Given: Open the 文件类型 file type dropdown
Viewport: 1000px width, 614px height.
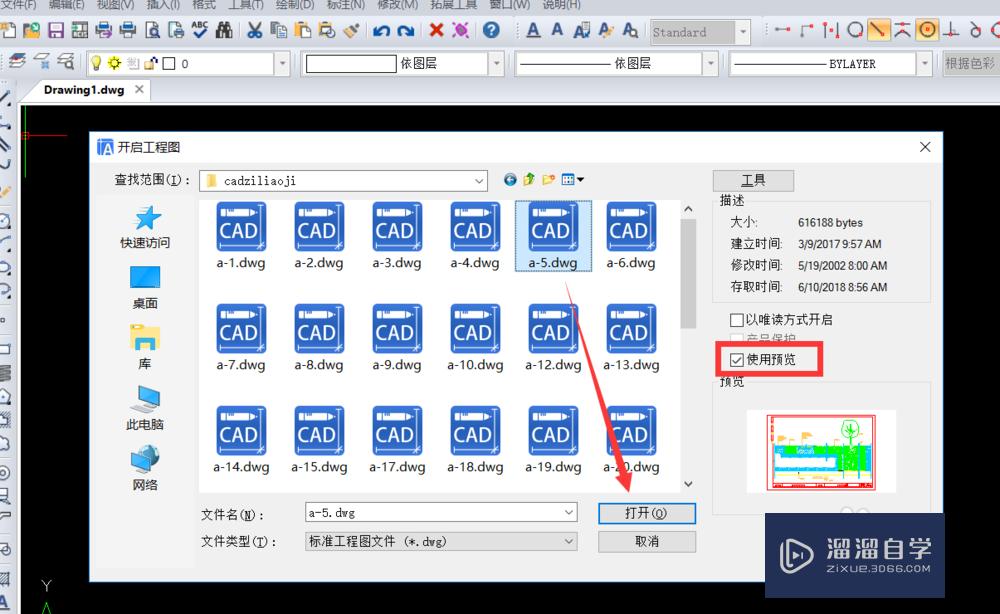Looking at the screenshot, I should tap(569, 540).
